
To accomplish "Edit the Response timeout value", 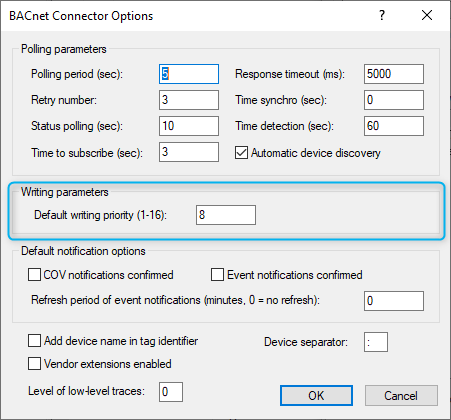I will click(394, 74).
